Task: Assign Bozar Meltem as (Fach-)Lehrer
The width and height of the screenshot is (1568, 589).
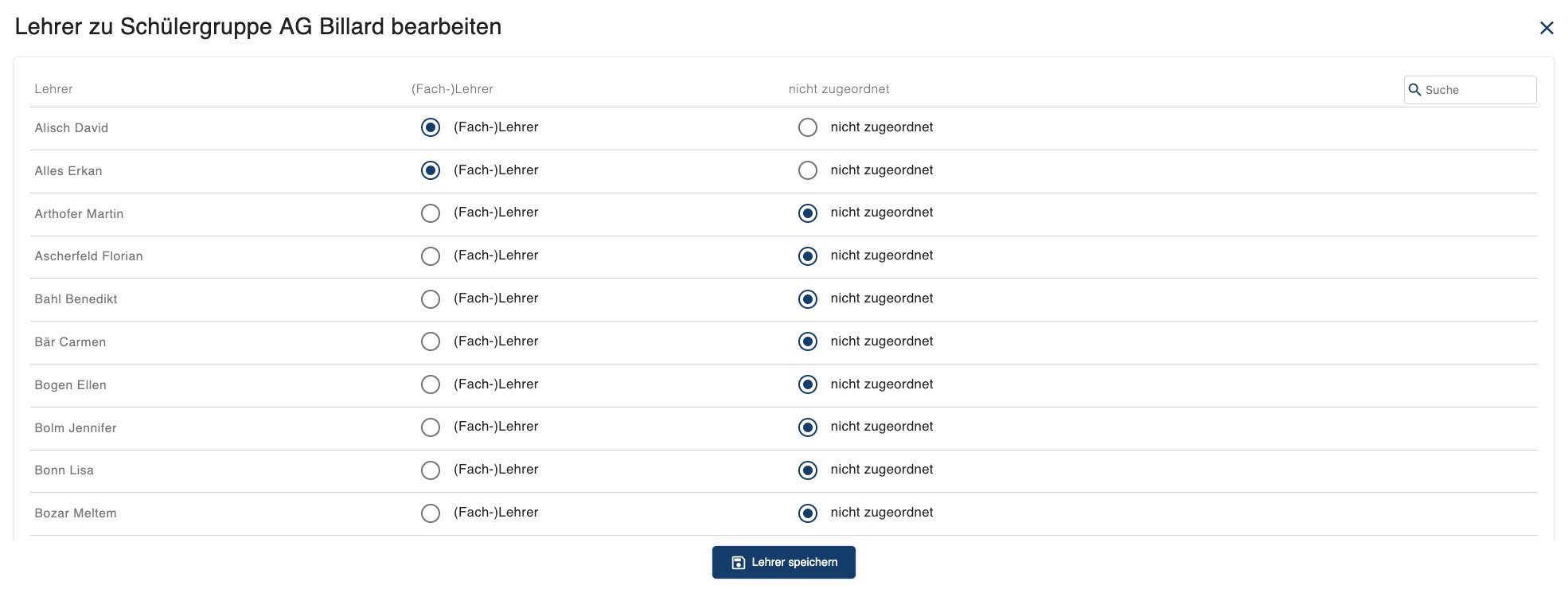Action: pos(431,513)
